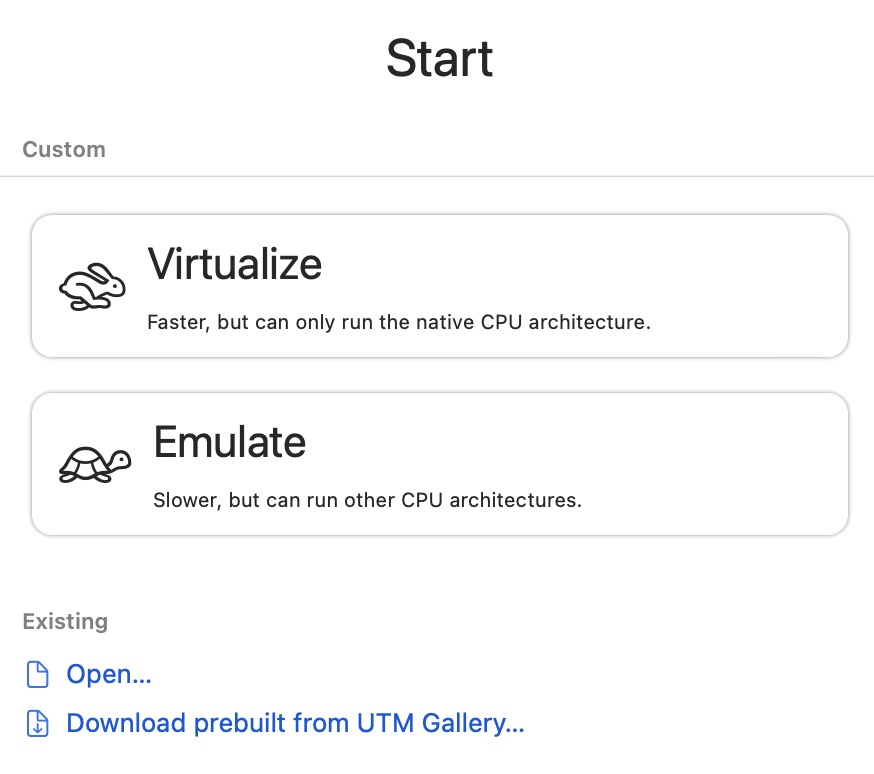
Task: Click the download document icon near UTM Gallery
Action: pos(37,723)
